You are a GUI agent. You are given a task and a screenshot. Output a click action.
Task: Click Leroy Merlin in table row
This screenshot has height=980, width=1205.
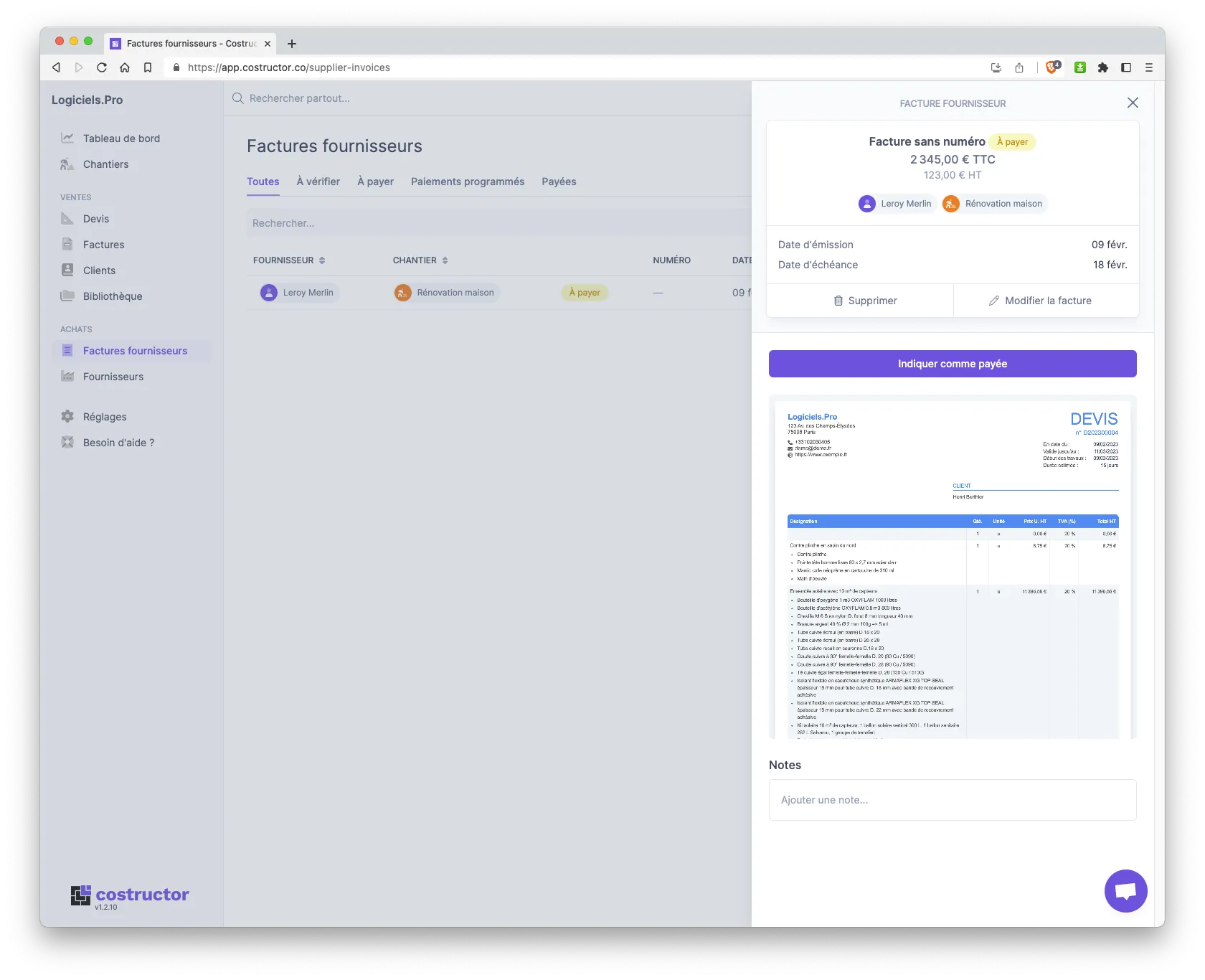click(299, 293)
